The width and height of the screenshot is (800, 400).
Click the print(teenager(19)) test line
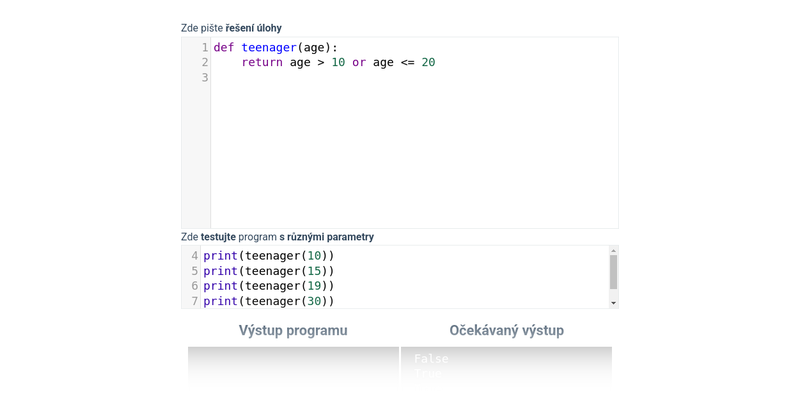[268, 286]
